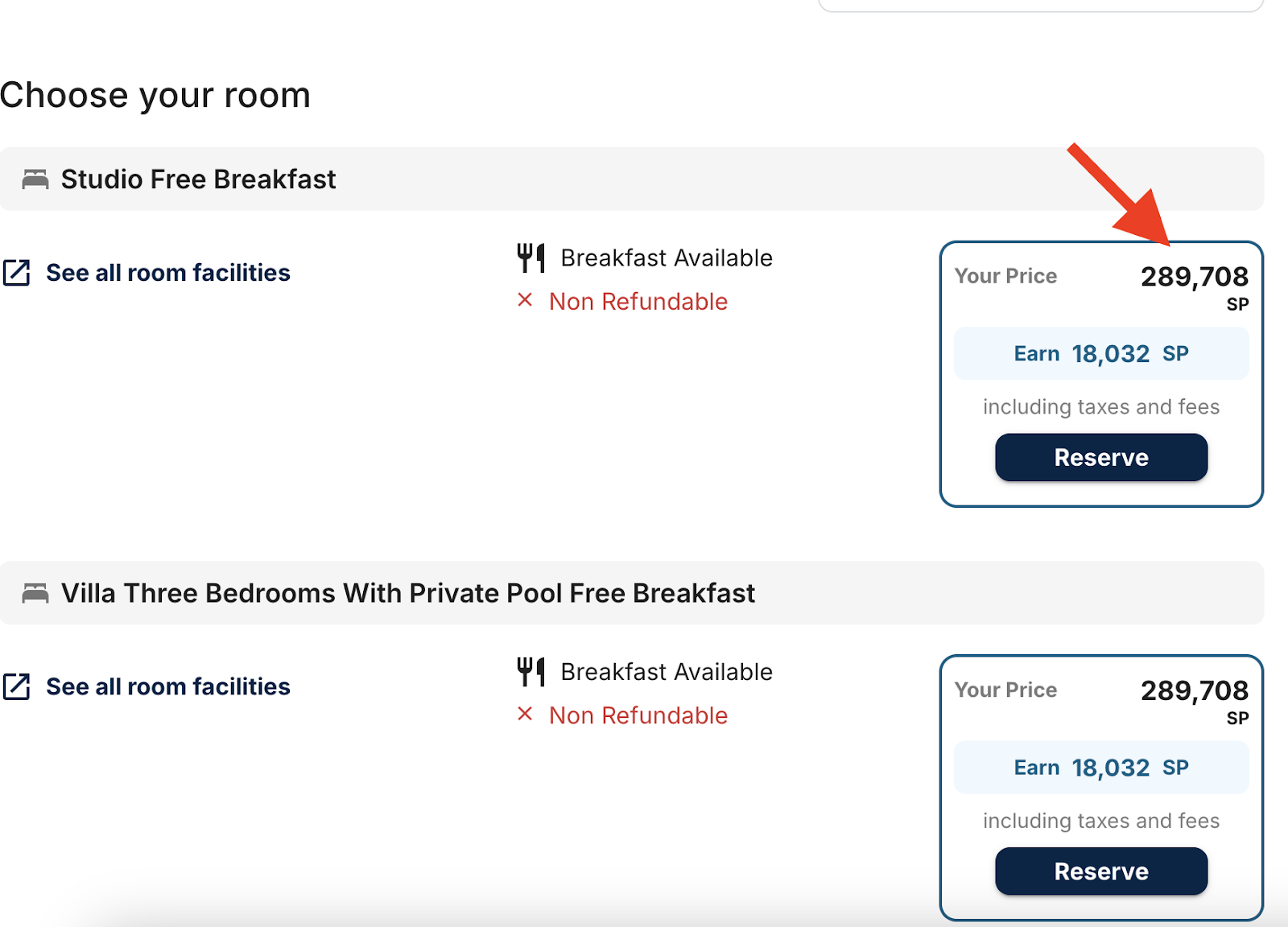Select the Studio Free Breakfast header bar
The height and width of the screenshot is (927, 1288).
coord(632,179)
